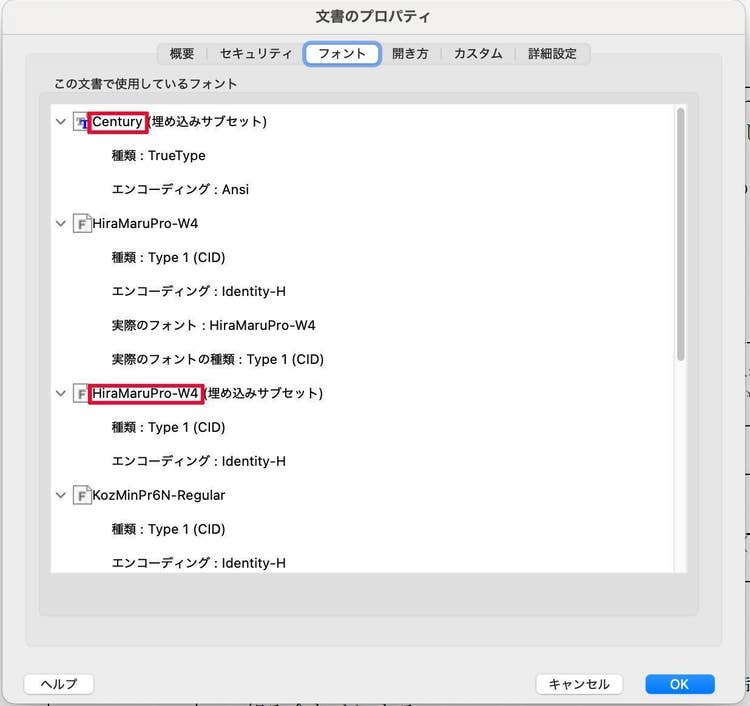Collapse the non-embedded HiraMaruPro-W4 entry chevron

[61, 224]
